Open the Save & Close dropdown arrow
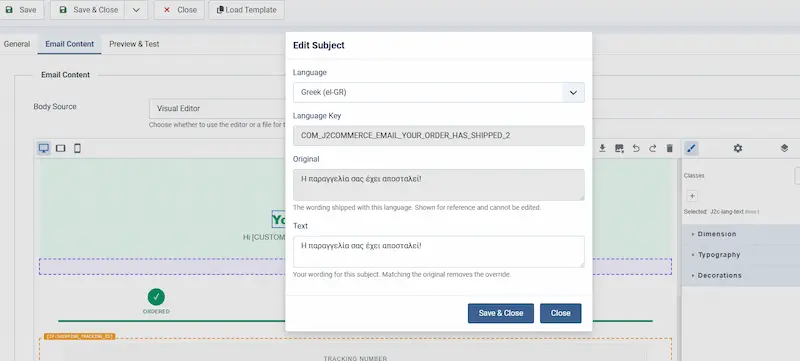Image resolution: width=800 pixels, height=361 pixels. 136,10
